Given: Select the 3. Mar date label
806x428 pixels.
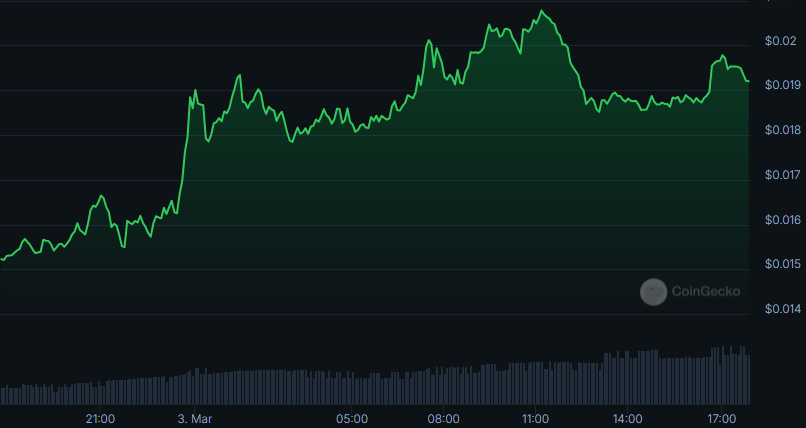Looking at the screenshot, I should click(195, 418).
